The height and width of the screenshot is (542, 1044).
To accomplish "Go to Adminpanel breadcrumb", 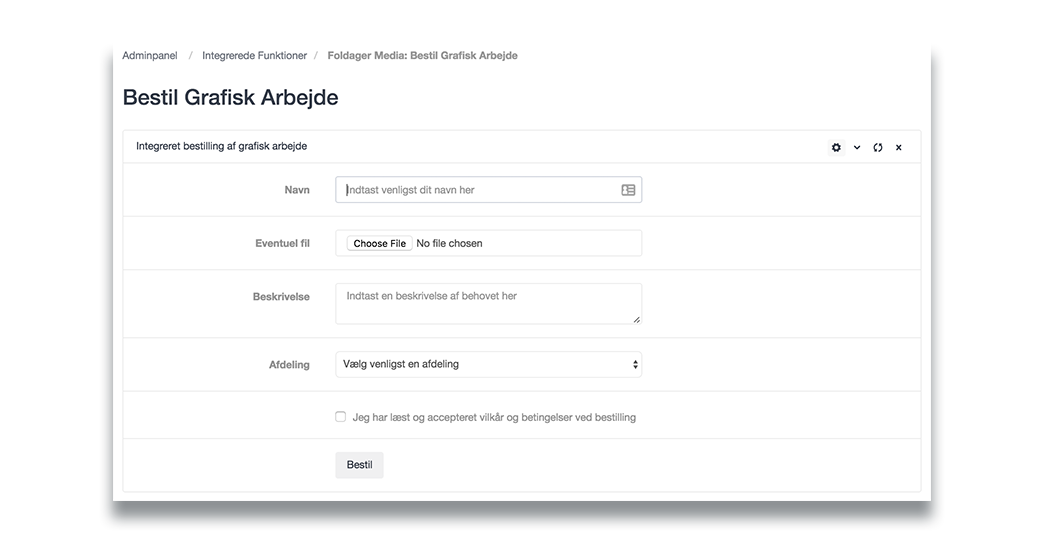I will pyautogui.click(x=150, y=55).
